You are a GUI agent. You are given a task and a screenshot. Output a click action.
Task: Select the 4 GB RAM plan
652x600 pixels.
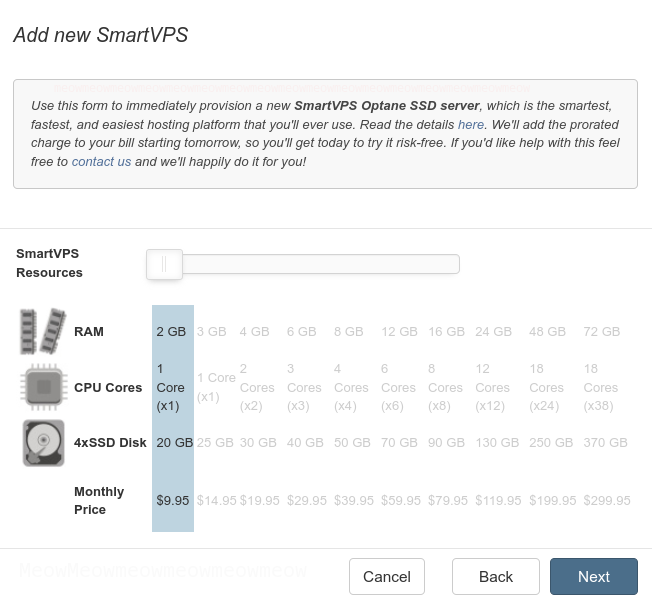tap(254, 331)
